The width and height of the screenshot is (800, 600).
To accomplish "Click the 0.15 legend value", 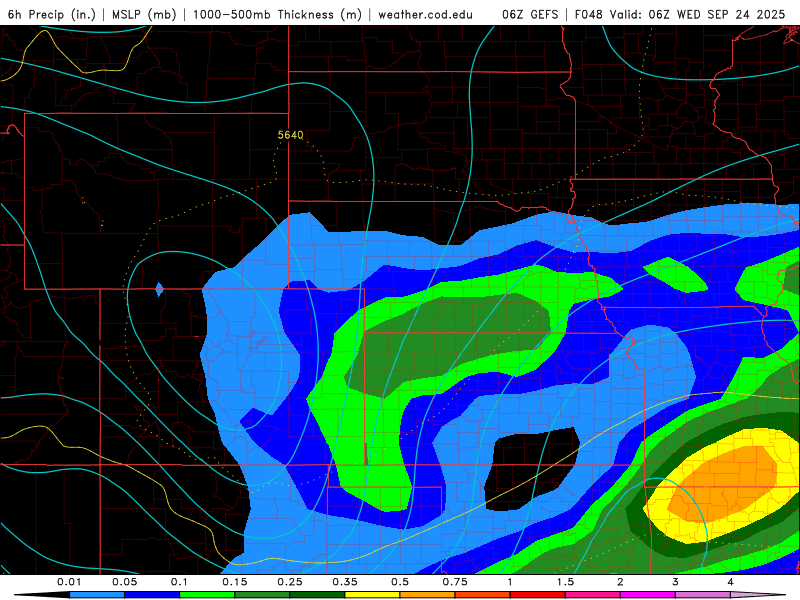I will pos(235,582).
